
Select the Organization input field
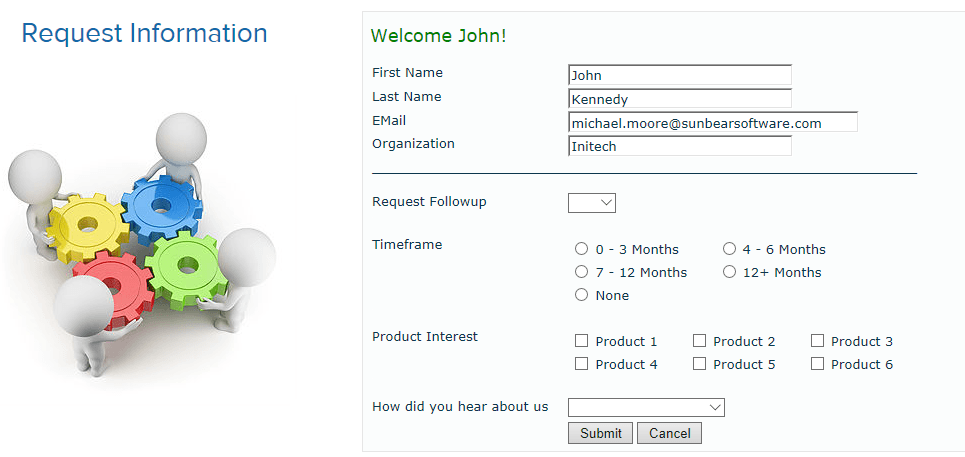pyautogui.click(x=680, y=146)
